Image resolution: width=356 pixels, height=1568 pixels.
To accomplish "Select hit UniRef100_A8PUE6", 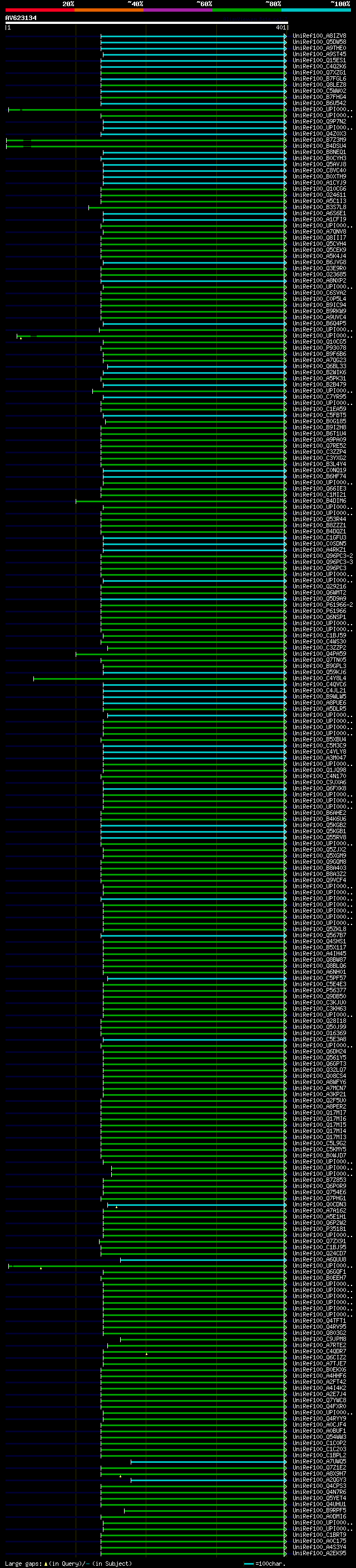I will point(319,703).
